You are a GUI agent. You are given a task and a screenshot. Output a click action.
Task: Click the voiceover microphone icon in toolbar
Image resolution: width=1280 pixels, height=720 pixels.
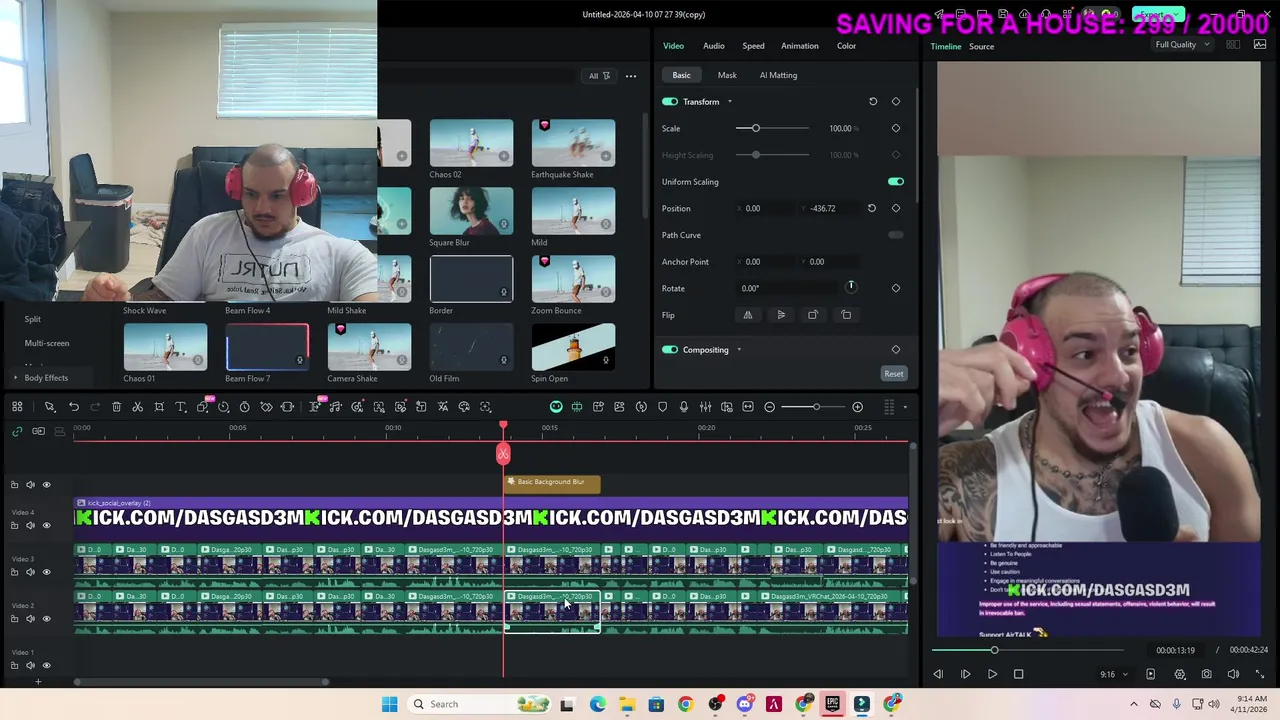(x=684, y=407)
